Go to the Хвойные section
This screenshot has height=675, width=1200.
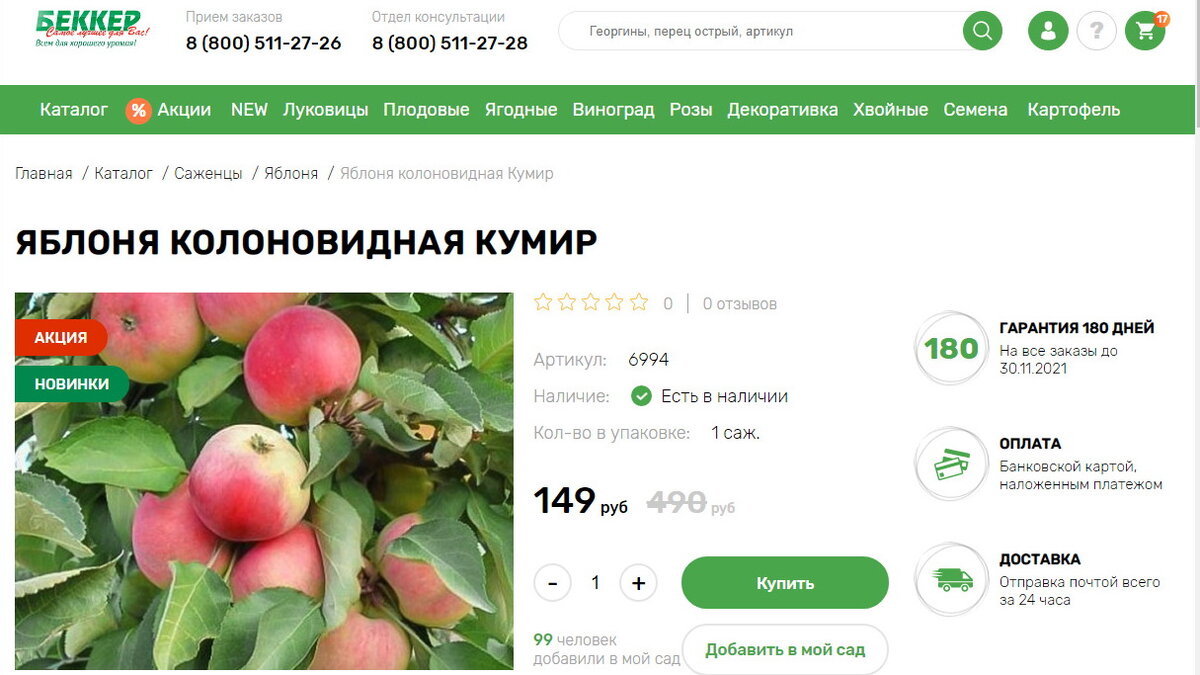point(890,110)
